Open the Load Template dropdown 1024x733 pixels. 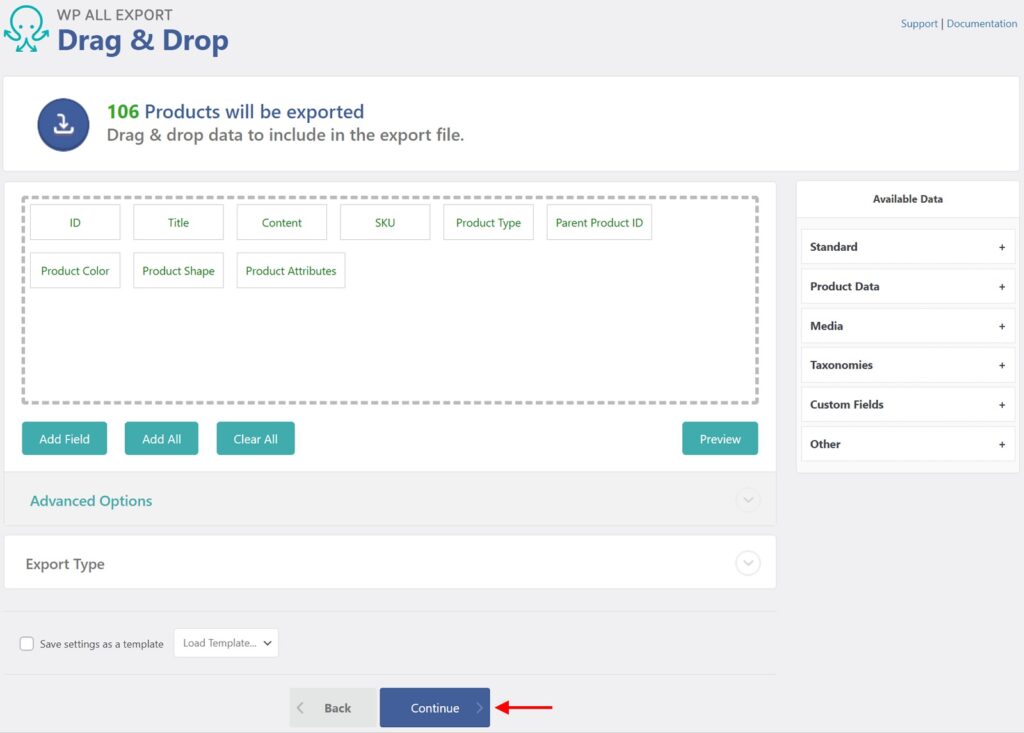click(x=226, y=643)
